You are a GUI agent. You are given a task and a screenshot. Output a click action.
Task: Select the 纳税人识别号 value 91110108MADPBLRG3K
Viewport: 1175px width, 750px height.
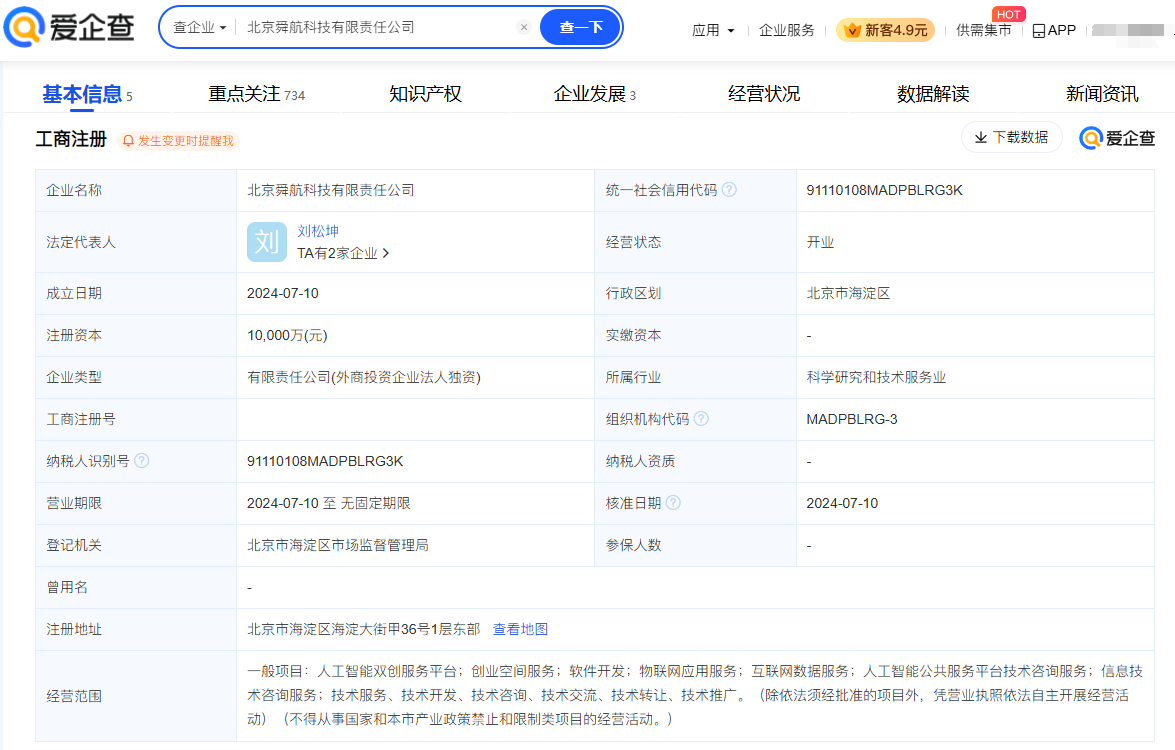coord(324,461)
